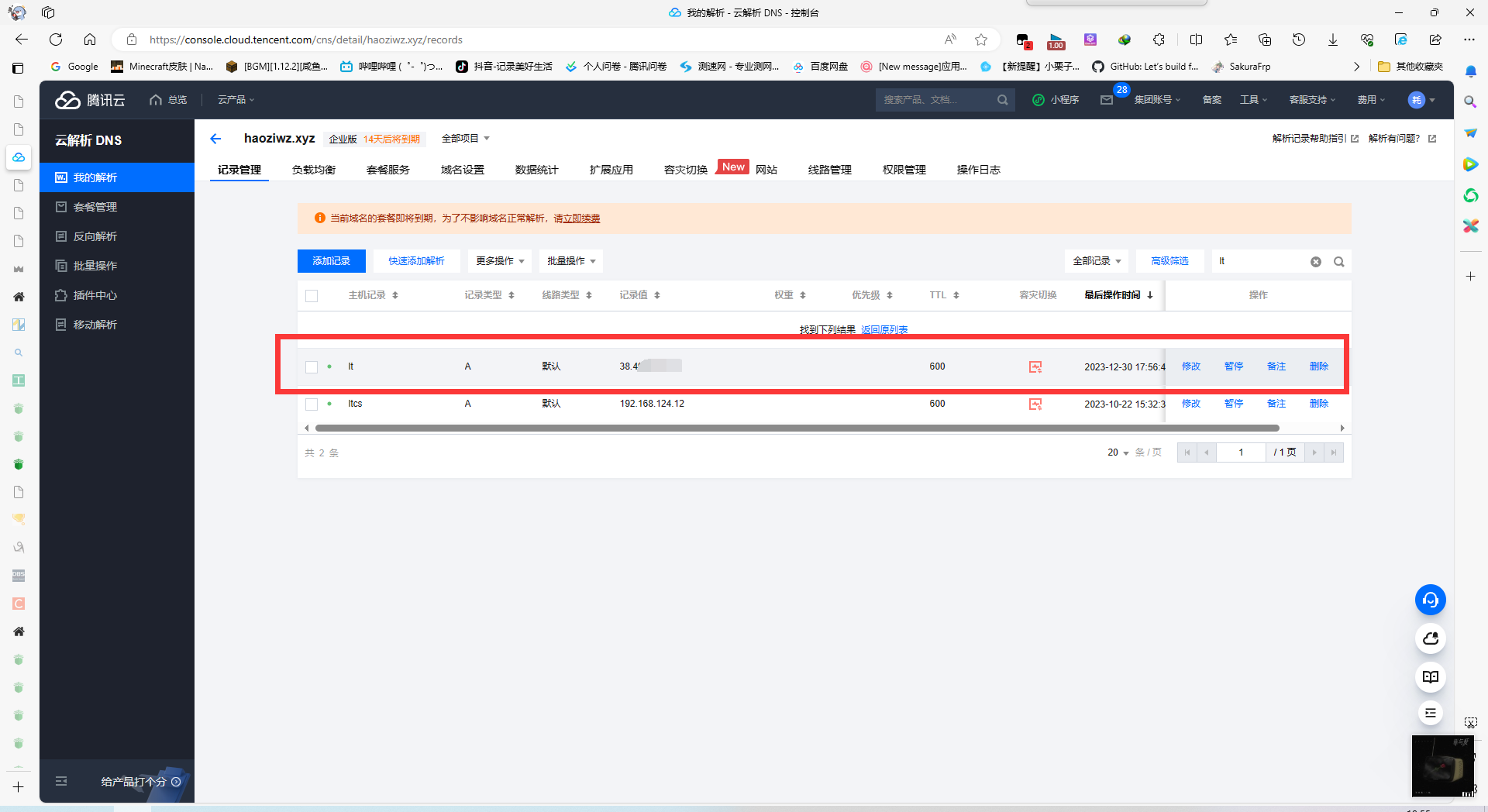Refresh the page with the browser reload button
1488x812 pixels.
point(56,40)
